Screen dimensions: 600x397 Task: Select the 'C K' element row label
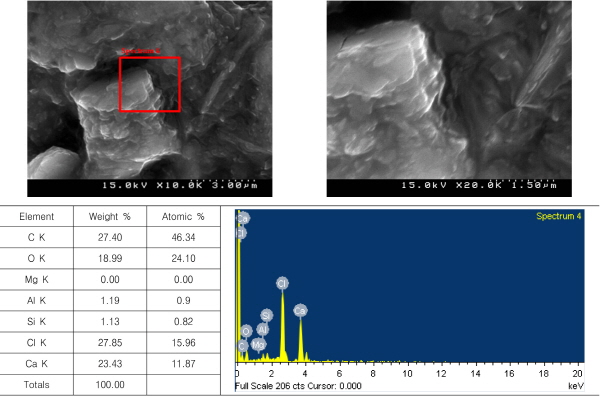pos(37,238)
